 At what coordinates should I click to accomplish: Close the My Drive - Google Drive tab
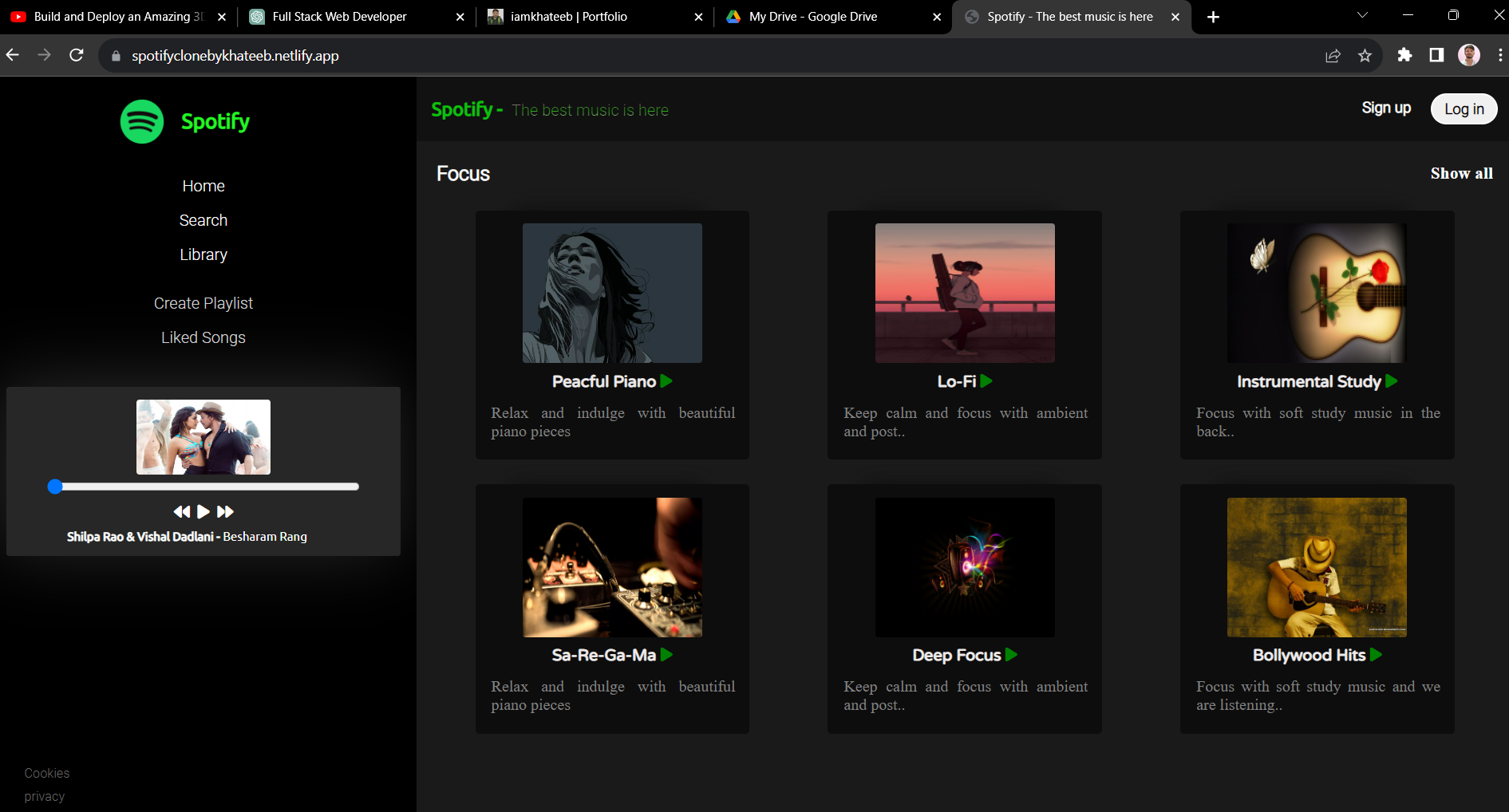[x=937, y=17]
